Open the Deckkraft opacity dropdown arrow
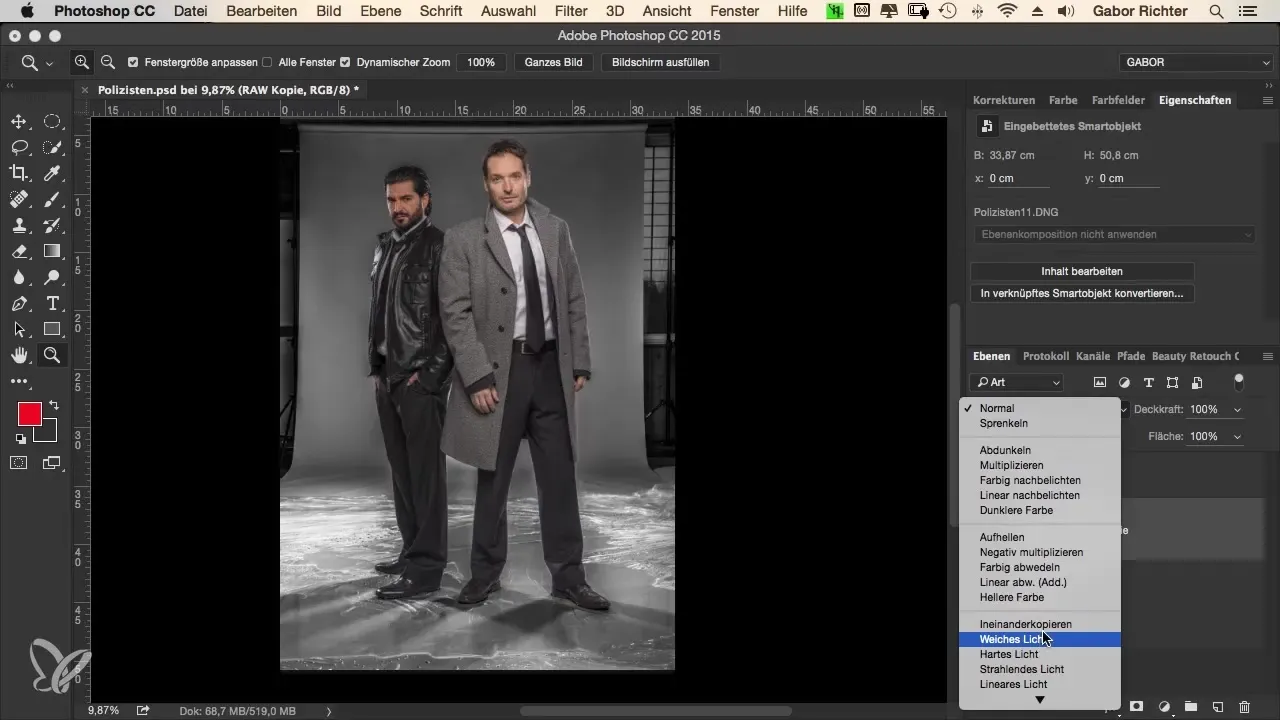The height and width of the screenshot is (720, 1280). pyautogui.click(x=1238, y=410)
